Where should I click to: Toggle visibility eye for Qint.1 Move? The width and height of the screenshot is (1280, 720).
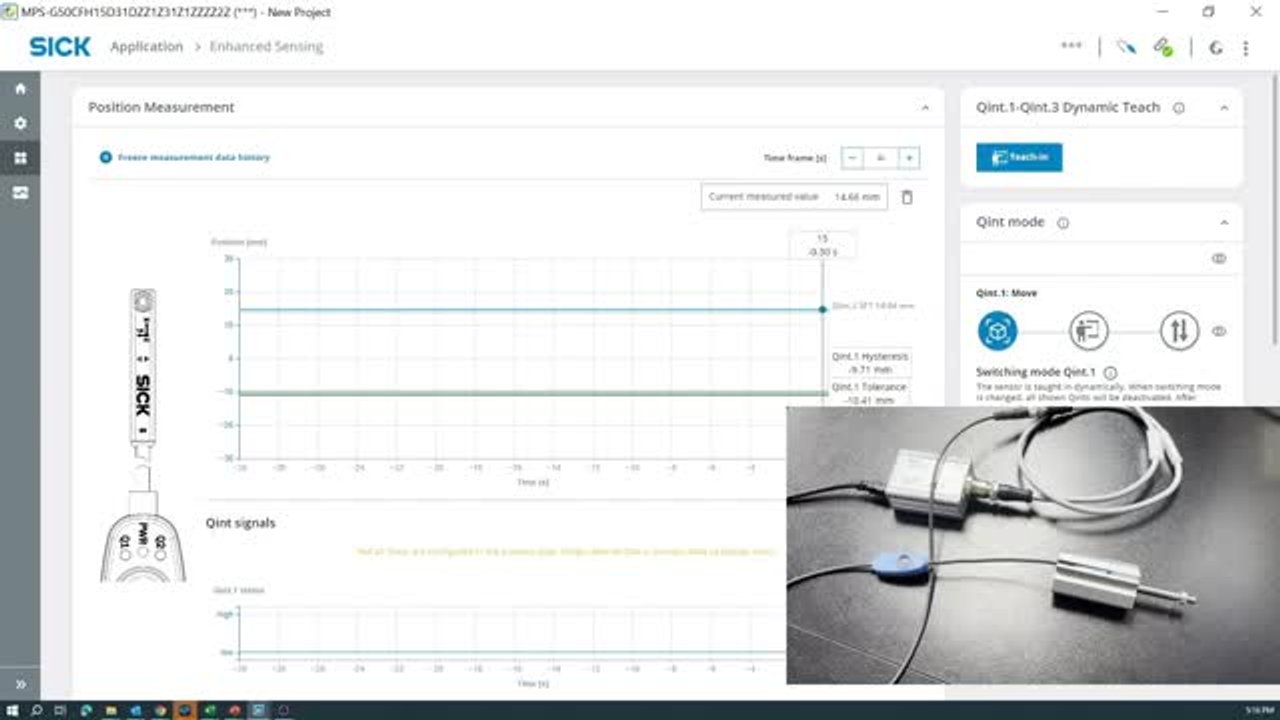point(1219,331)
